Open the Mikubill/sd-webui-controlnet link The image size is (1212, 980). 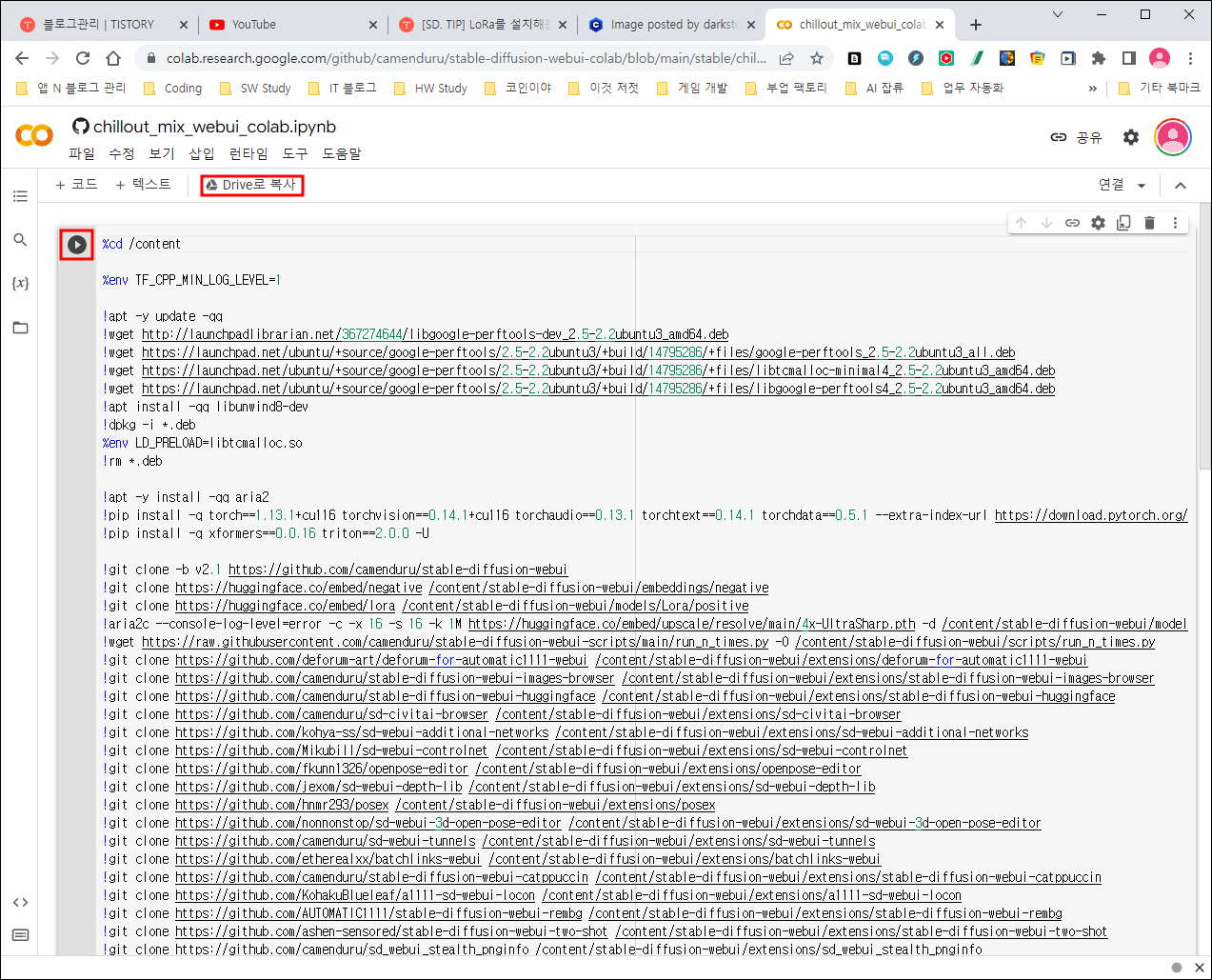331,750
